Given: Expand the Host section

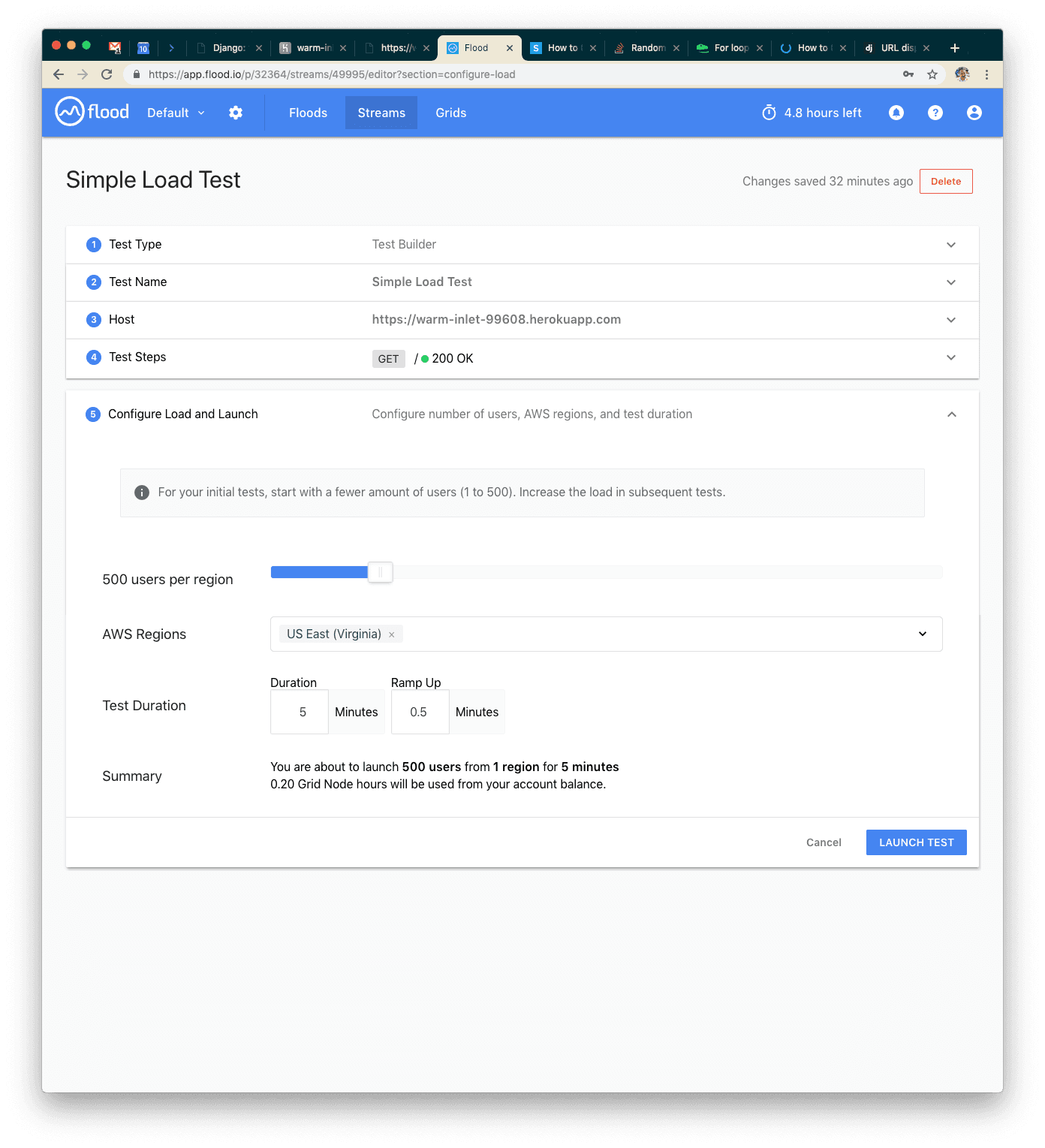Looking at the screenshot, I should coord(950,320).
